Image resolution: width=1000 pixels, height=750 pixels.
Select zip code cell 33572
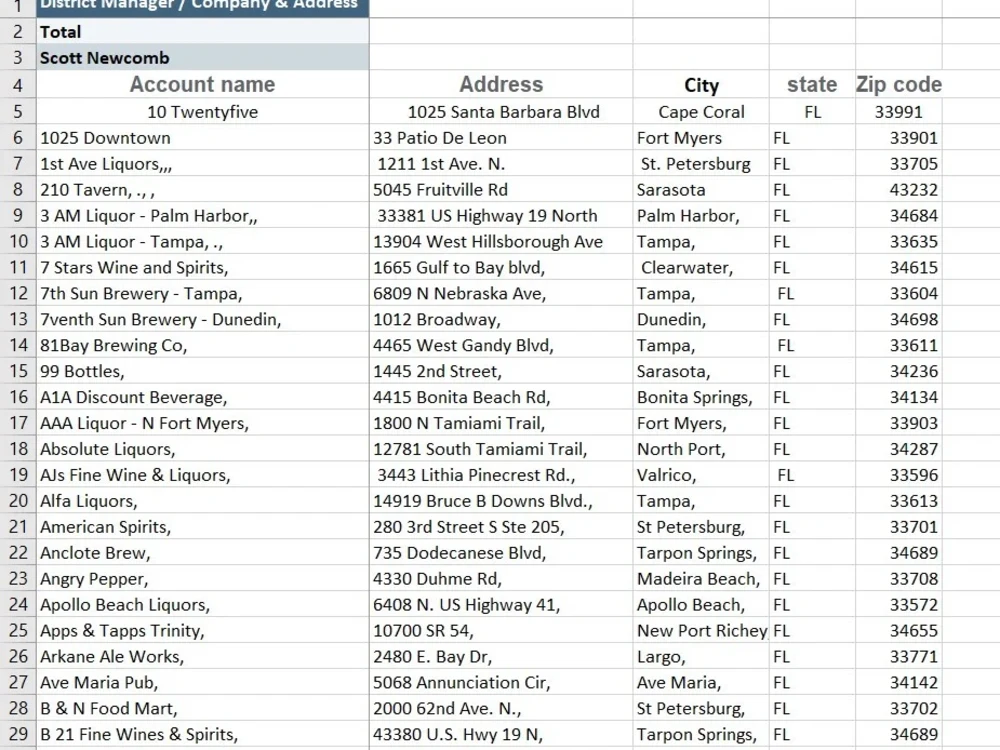click(x=899, y=605)
